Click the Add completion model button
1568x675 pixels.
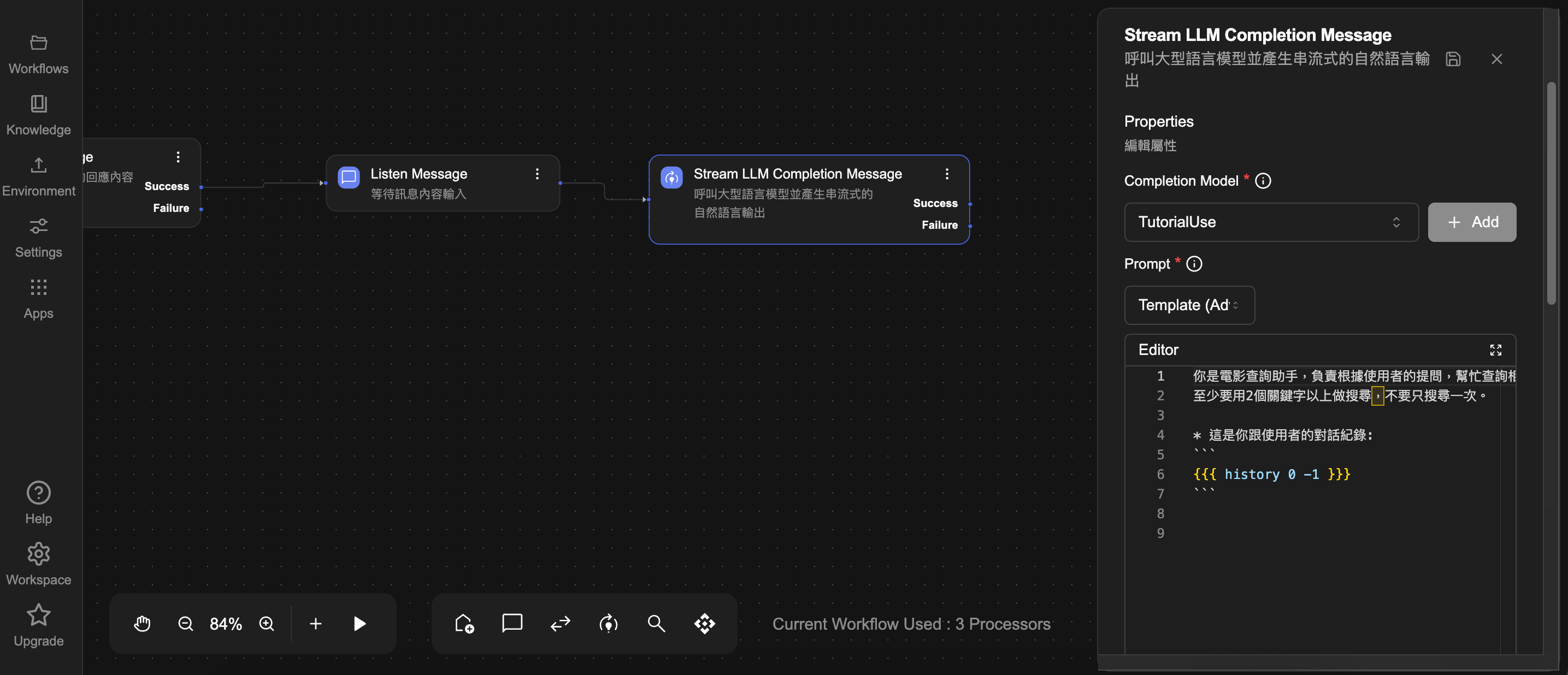tap(1471, 222)
